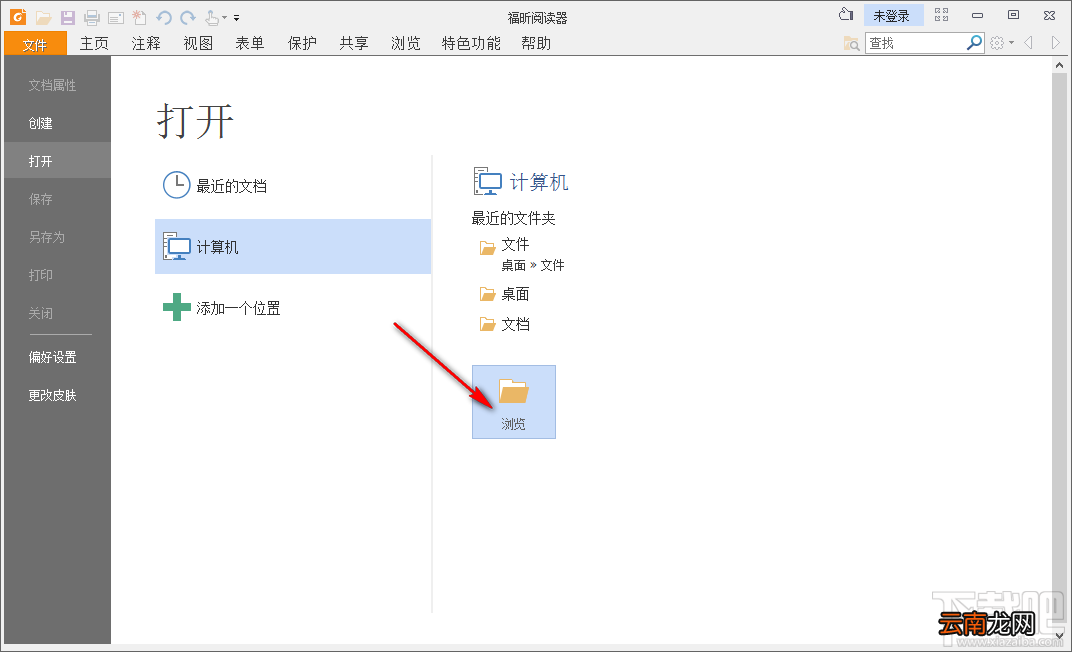Switch to the 主页 tab
This screenshot has height=652, width=1072.
94,44
